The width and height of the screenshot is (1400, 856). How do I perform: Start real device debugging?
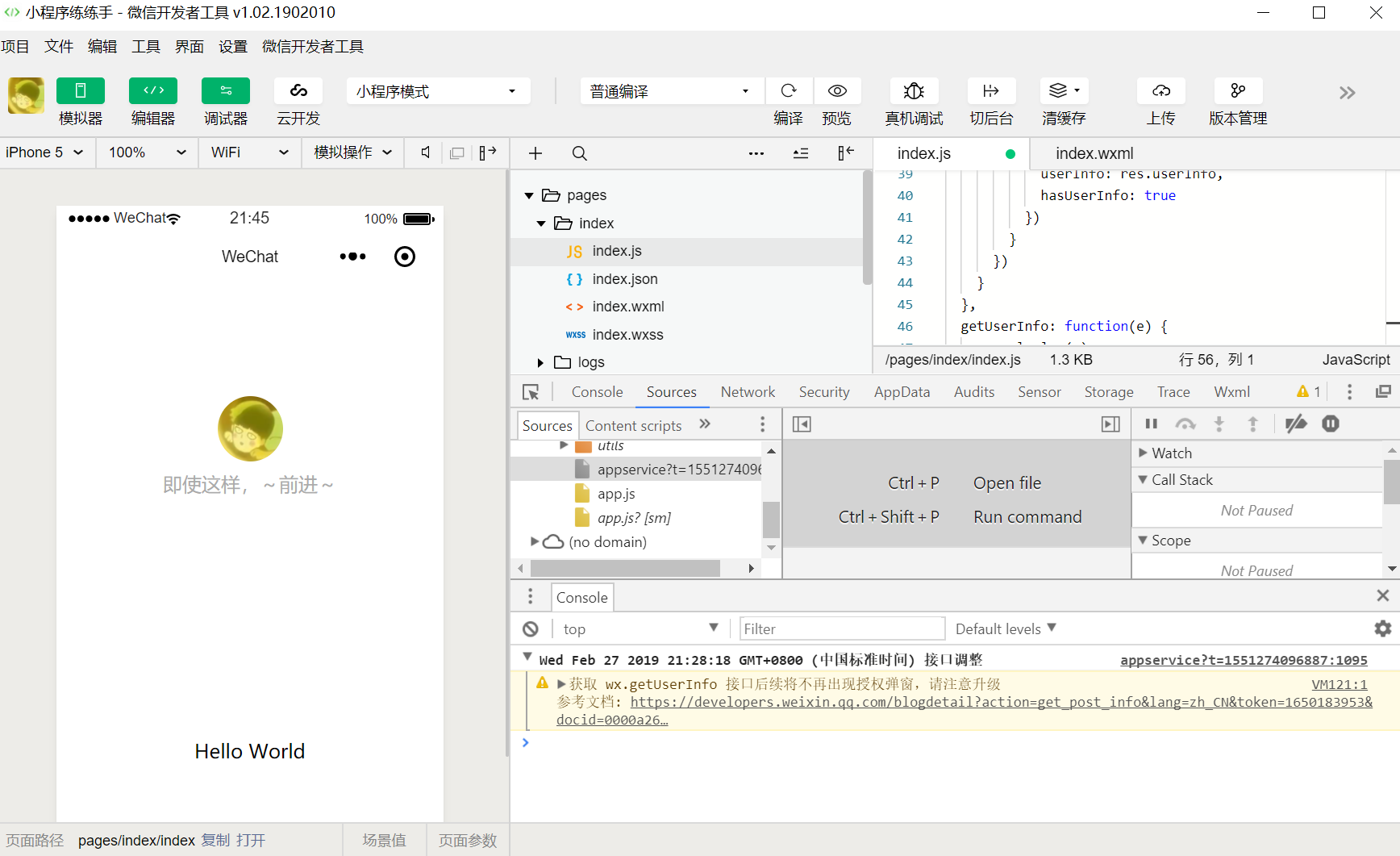pyautogui.click(x=914, y=91)
